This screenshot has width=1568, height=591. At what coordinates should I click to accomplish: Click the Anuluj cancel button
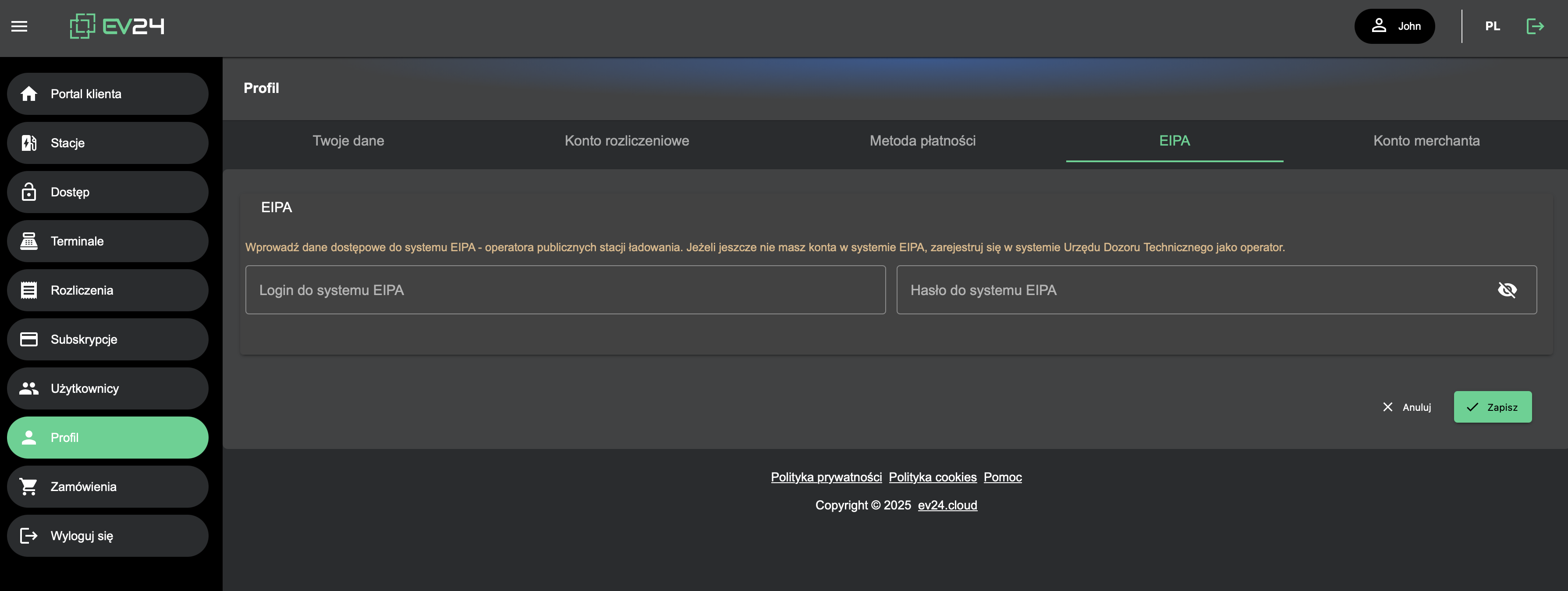[1407, 407]
